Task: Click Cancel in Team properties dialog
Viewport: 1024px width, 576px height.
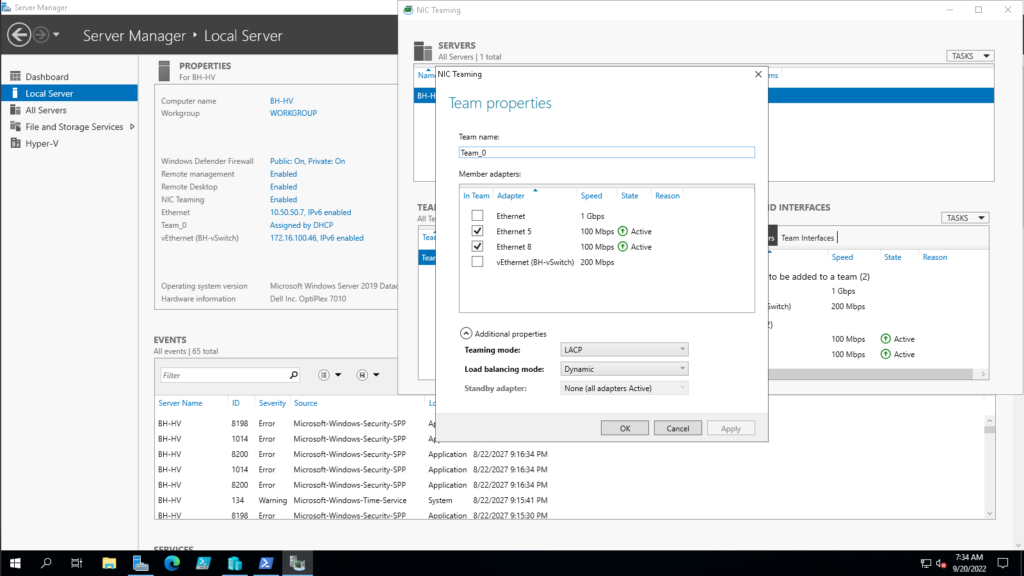Action: point(677,428)
